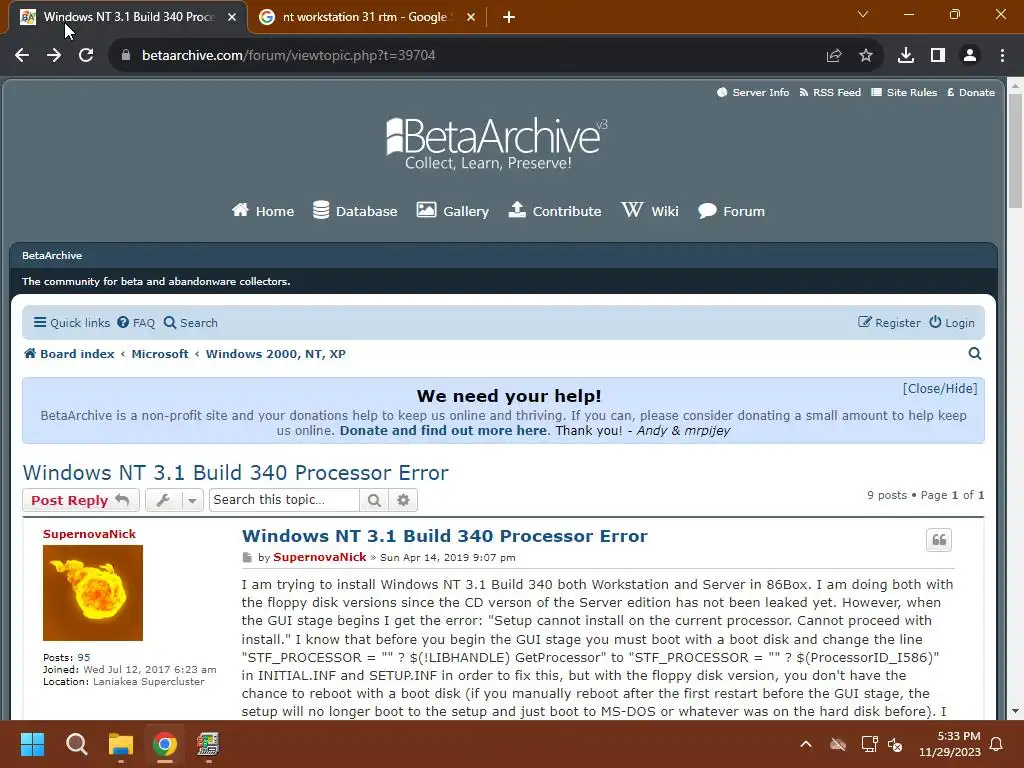View site information lock icon

click(x=126, y=56)
